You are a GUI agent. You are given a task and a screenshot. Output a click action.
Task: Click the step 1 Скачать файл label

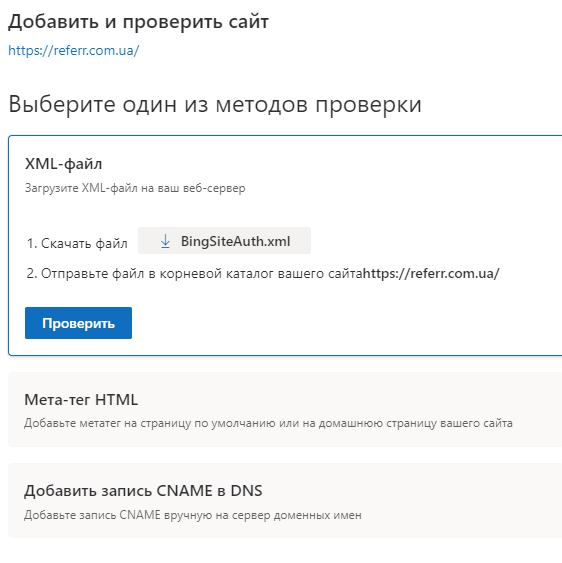(x=77, y=243)
